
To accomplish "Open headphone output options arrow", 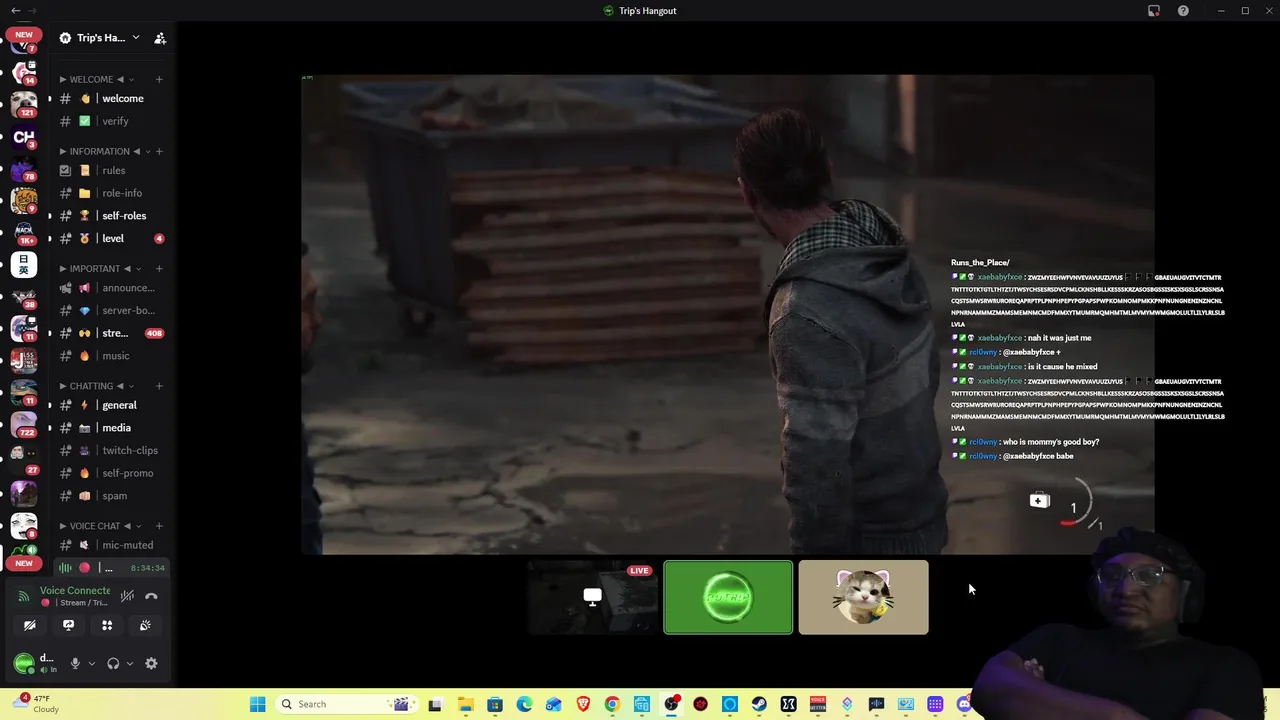I will point(129,663).
